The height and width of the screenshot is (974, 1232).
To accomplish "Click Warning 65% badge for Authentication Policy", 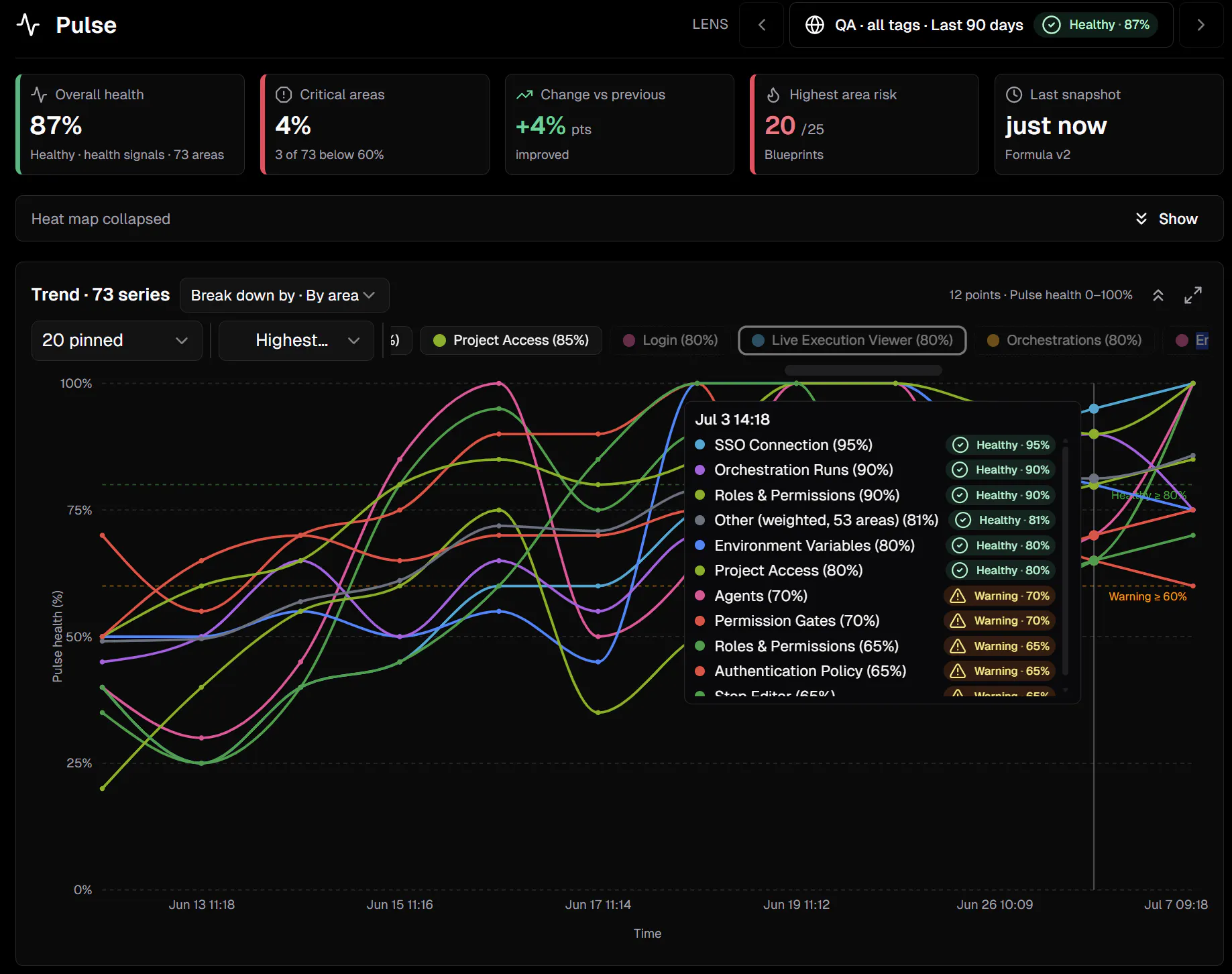I will pos(1000,671).
